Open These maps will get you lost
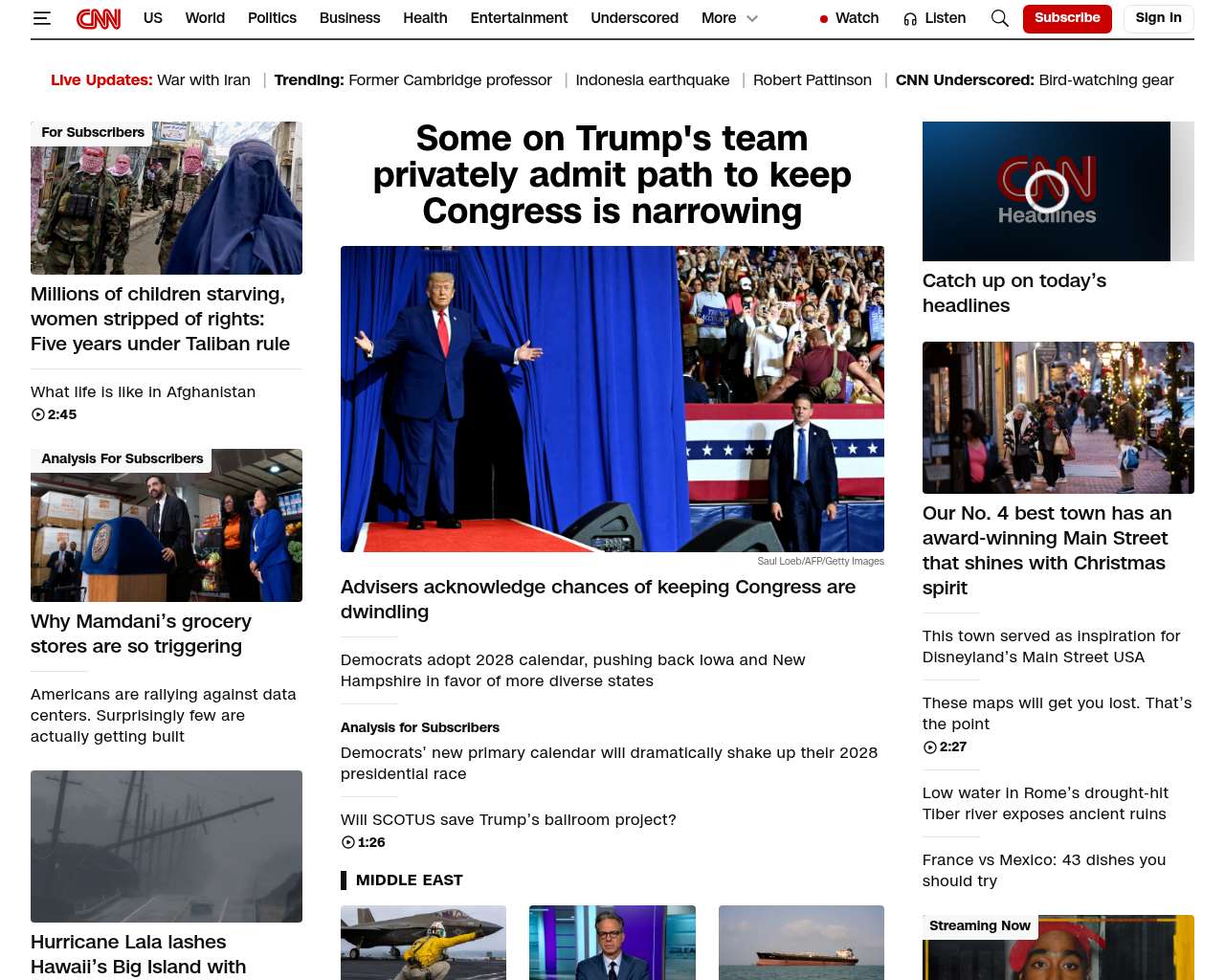This screenshot has height=980, width=1225. (1058, 713)
